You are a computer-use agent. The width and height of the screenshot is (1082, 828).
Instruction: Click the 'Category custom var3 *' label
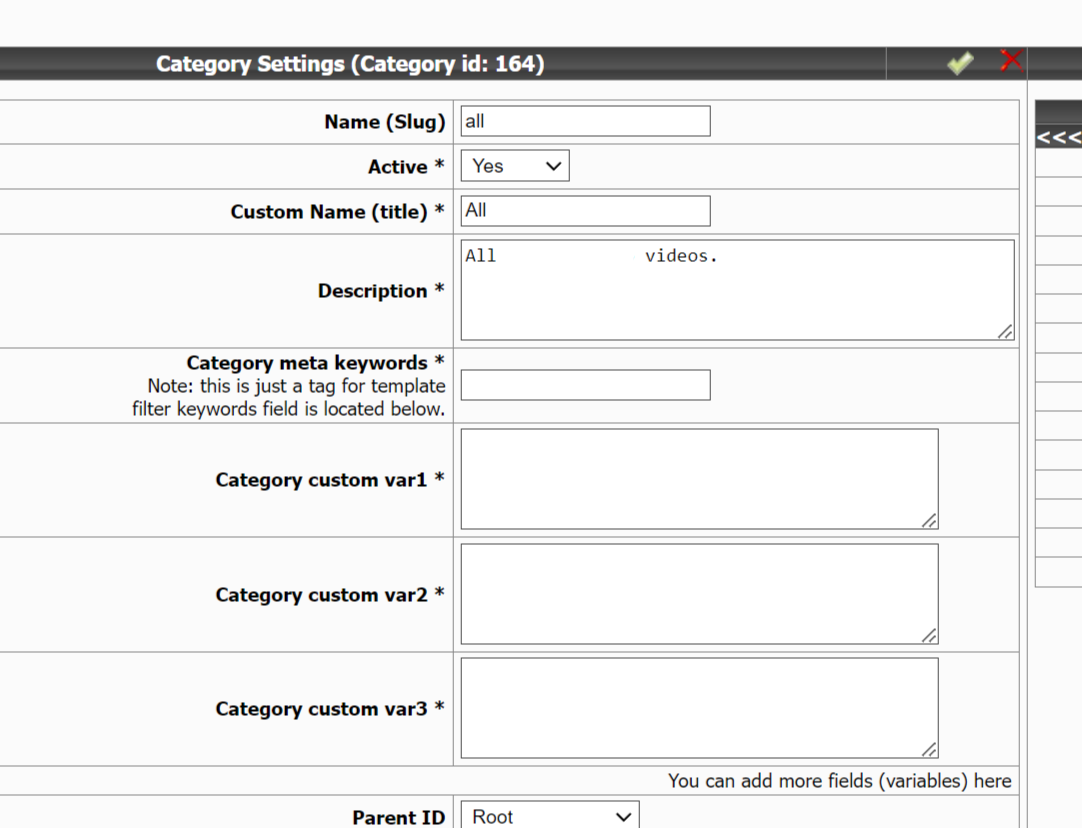click(330, 709)
